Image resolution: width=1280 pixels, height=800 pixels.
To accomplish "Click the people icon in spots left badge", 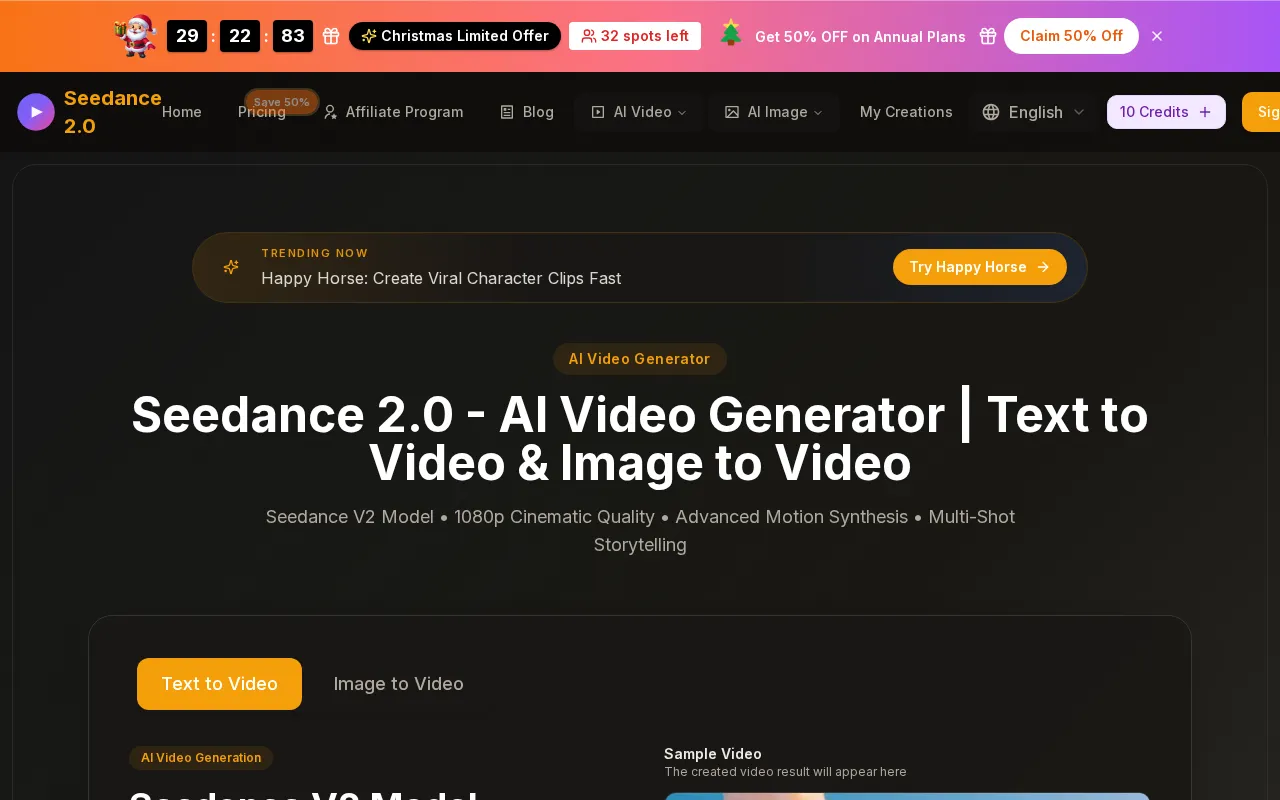I will tap(589, 36).
